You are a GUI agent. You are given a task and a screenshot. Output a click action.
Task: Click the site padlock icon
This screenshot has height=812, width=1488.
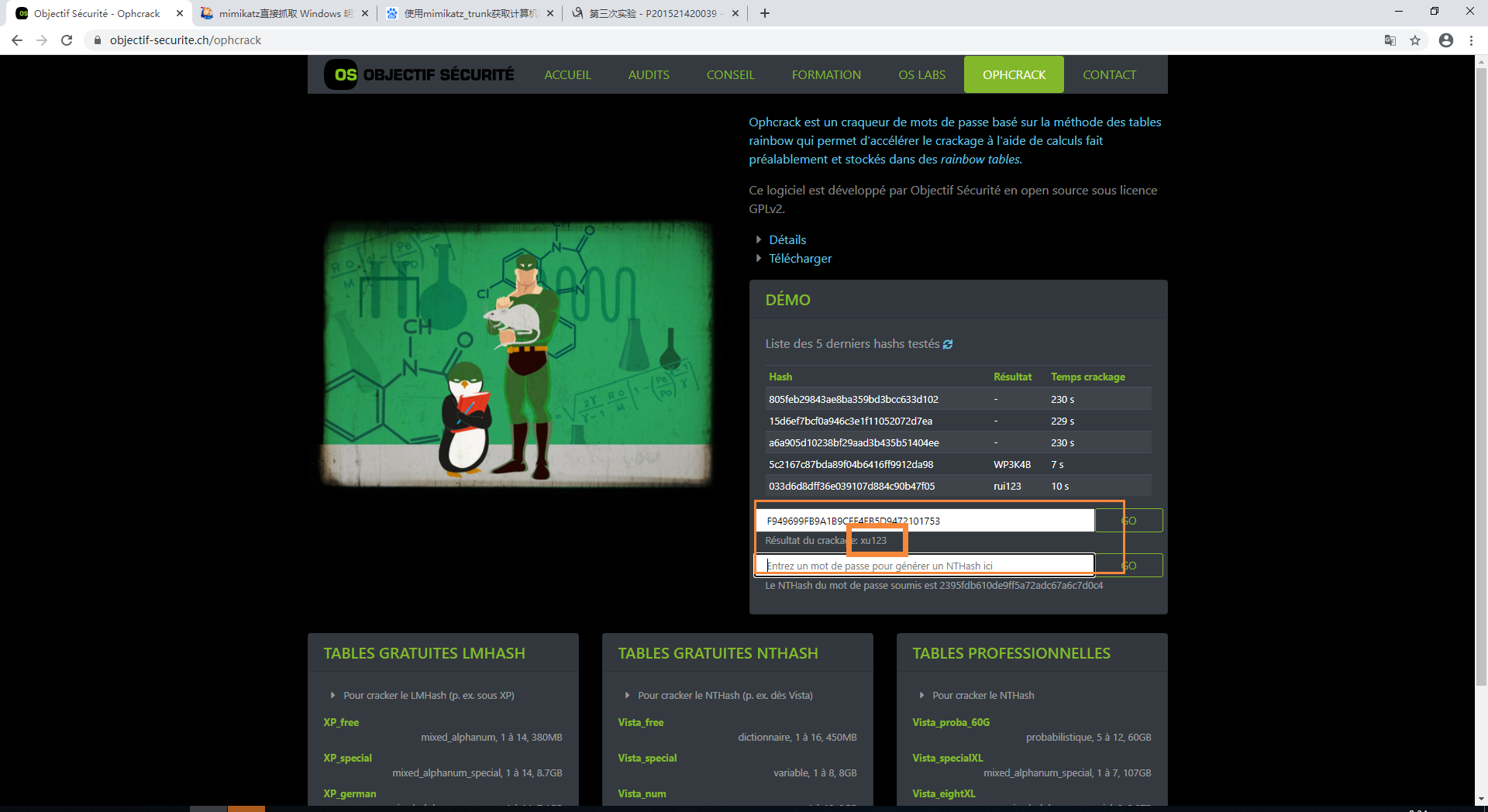click(x=98, y=40)
